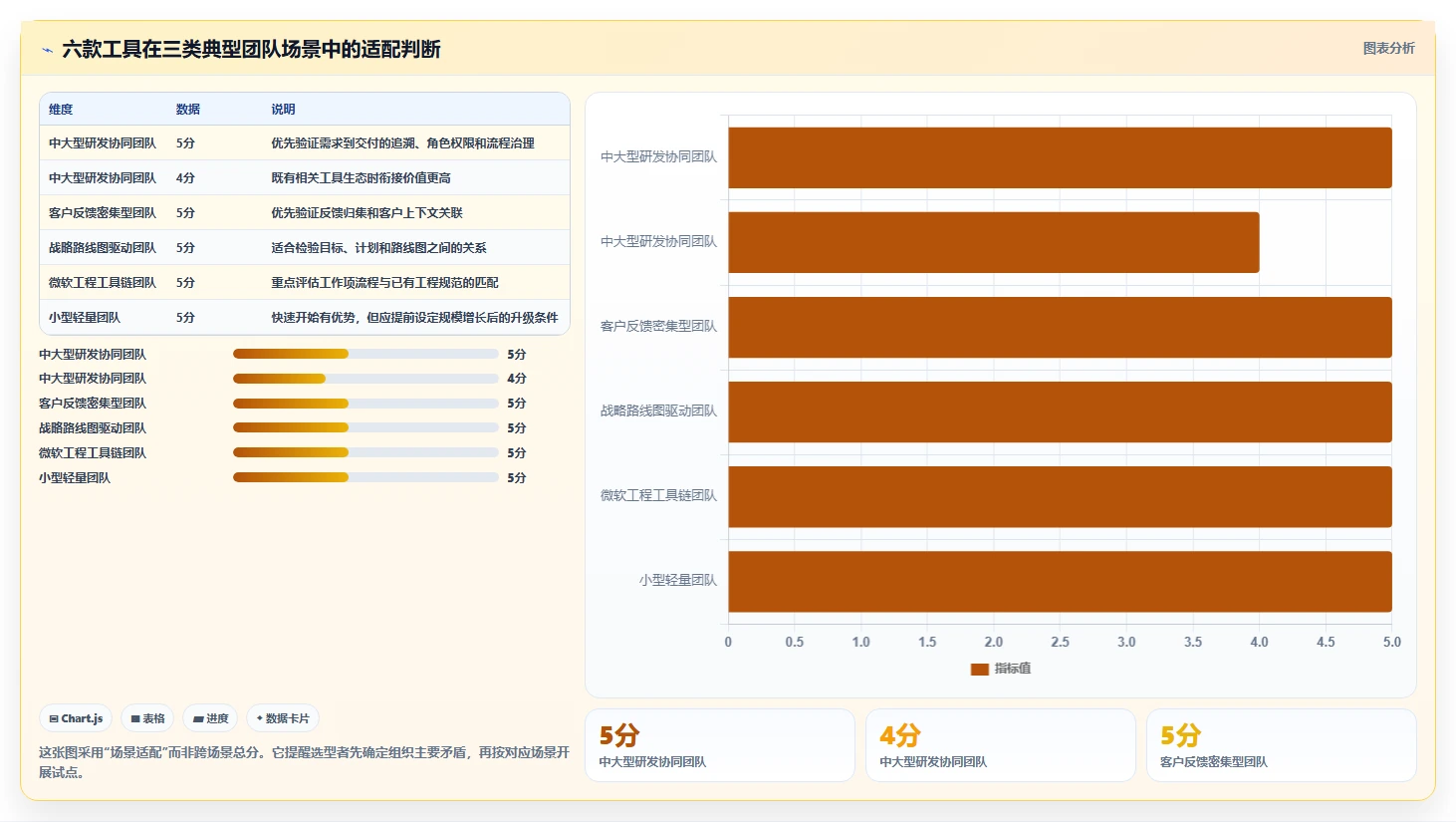Click the 客户反馈密集型团队 progress bar

coord(365,403)
